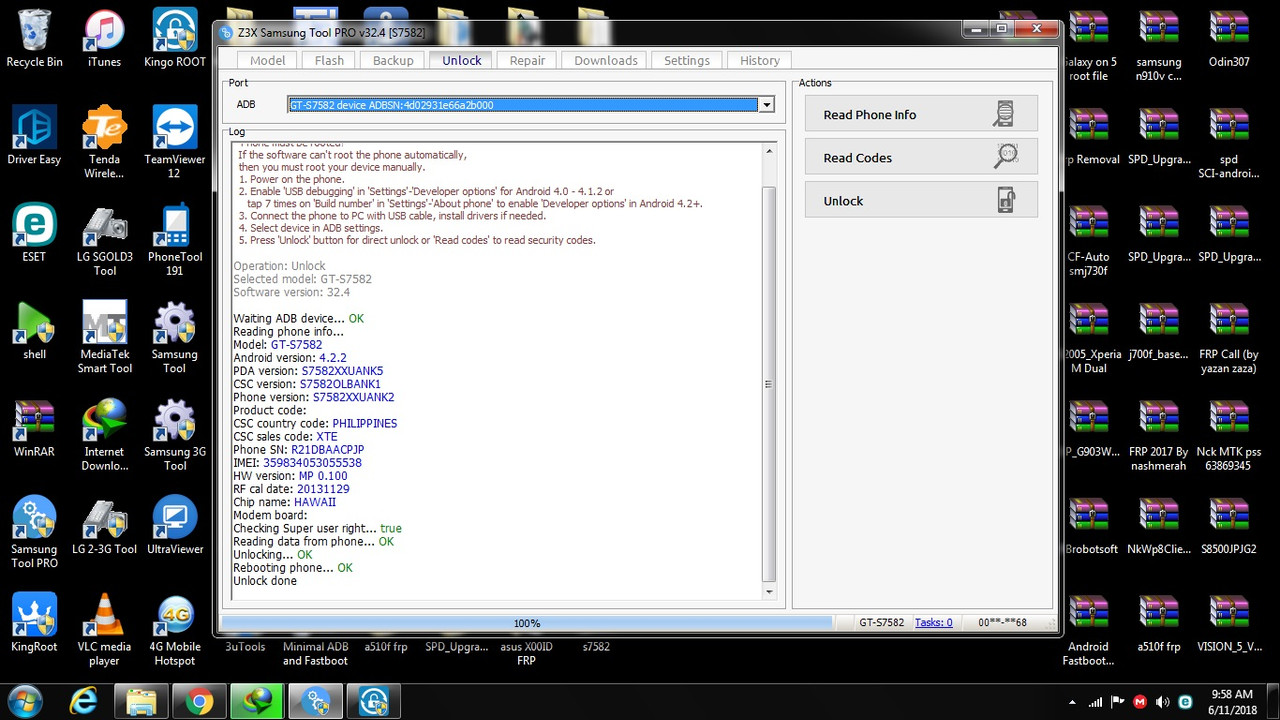Select the S8500JPJG2 archive icon
This screenshot has height=720, width=1280.
(x=1229, y=526)
